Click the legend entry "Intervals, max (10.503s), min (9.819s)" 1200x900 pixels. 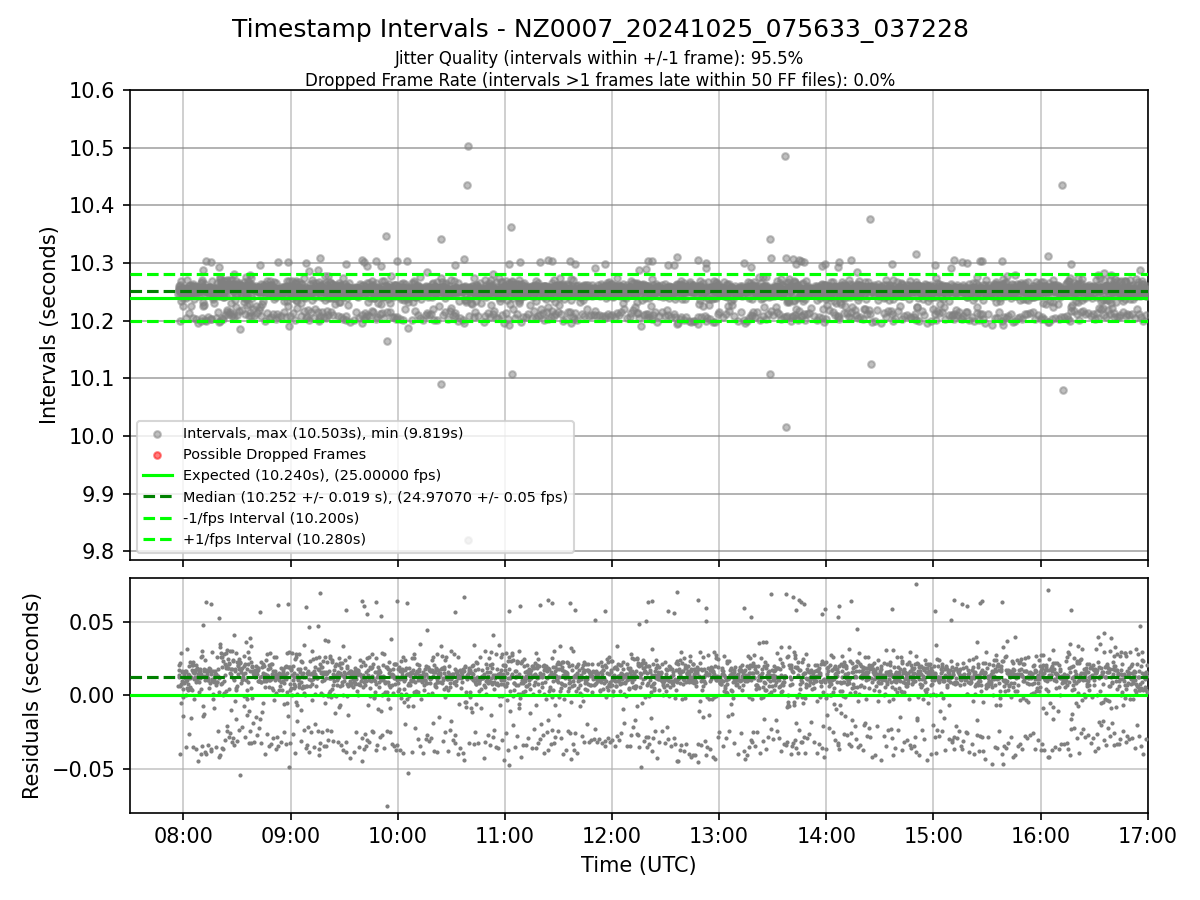click(323, 433)
